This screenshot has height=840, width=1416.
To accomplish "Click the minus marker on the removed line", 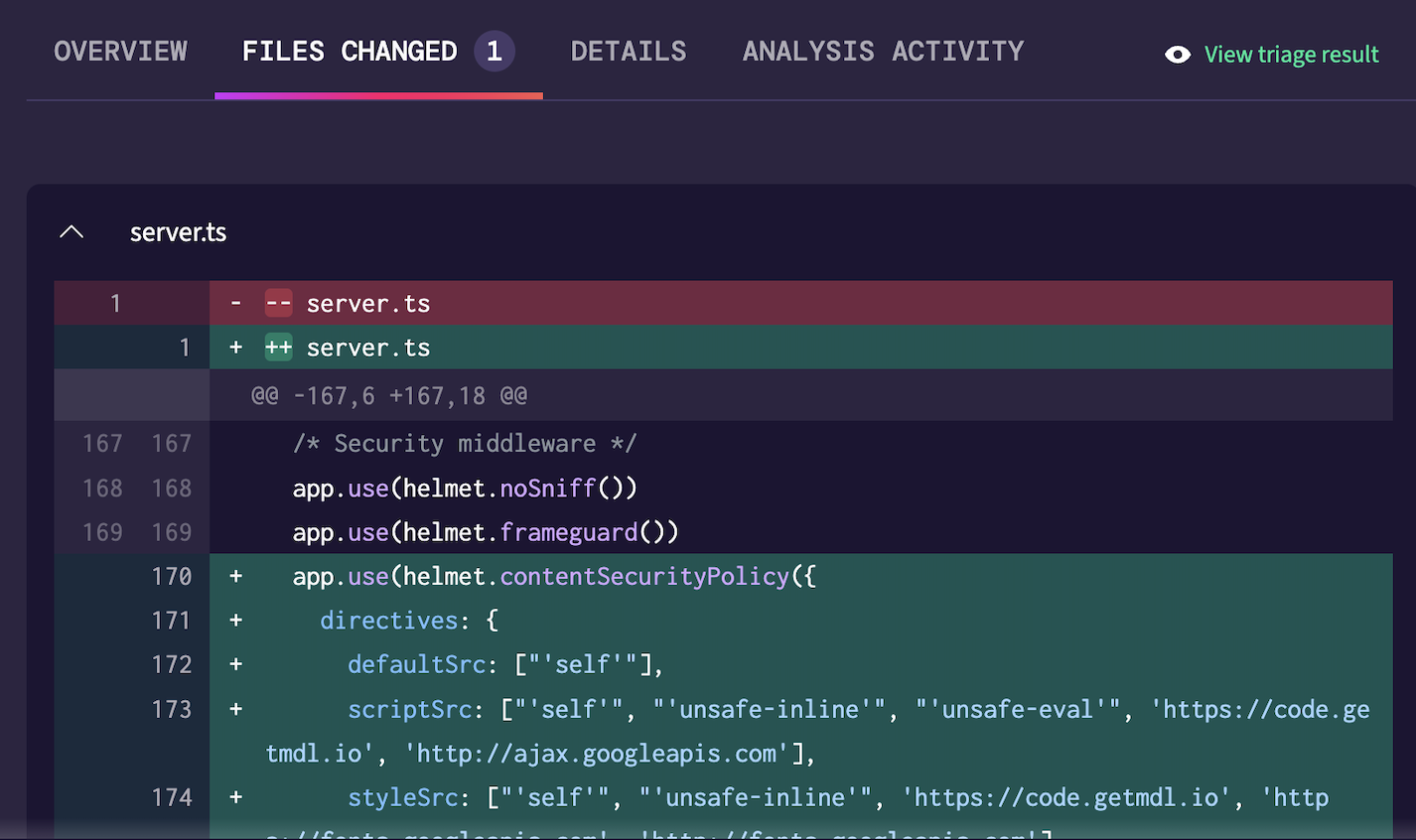I will [236, 303].
